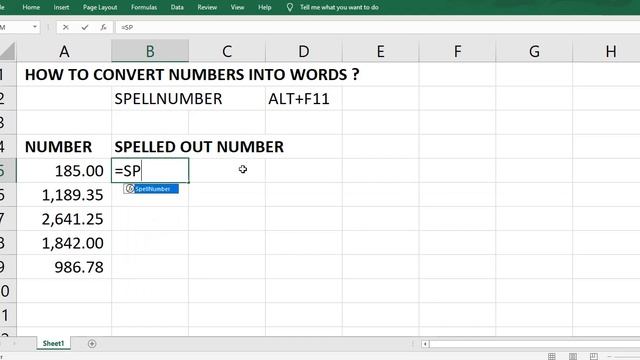
Task: Select column B header
Action: 150,51
